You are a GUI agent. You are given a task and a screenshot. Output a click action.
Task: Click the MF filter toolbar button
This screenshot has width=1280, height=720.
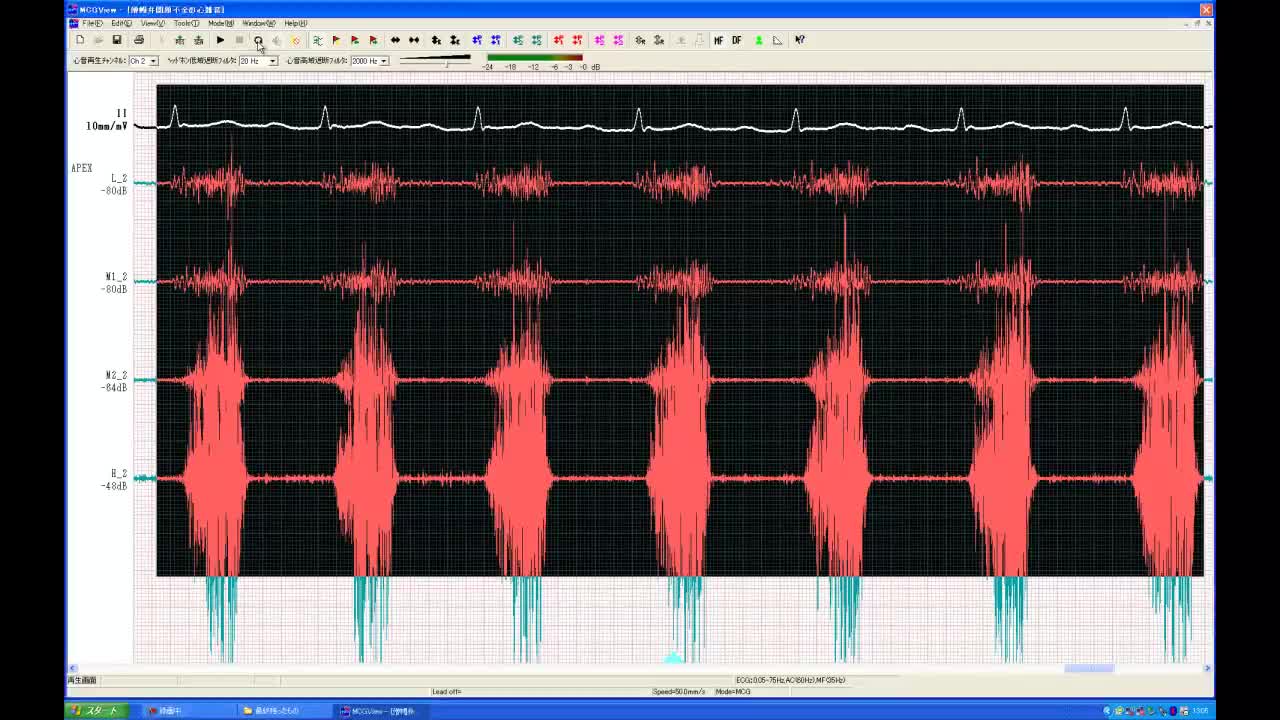click(718, 40)
